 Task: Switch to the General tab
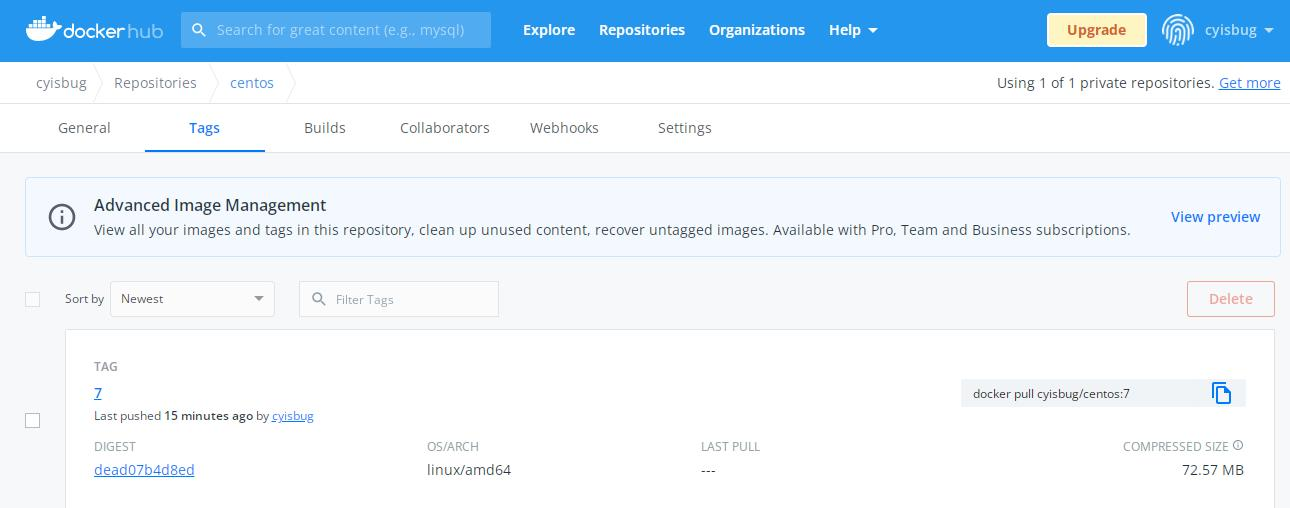coord(84,128)
